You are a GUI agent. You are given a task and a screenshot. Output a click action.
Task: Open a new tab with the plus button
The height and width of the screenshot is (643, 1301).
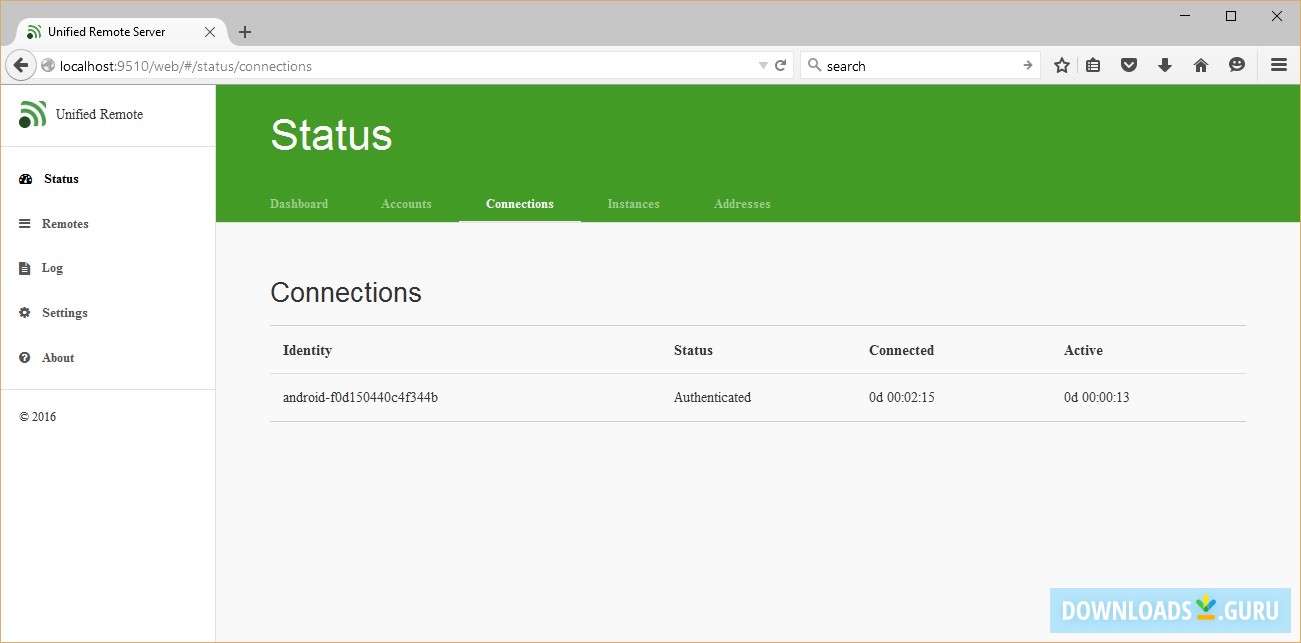pos(245,32)
